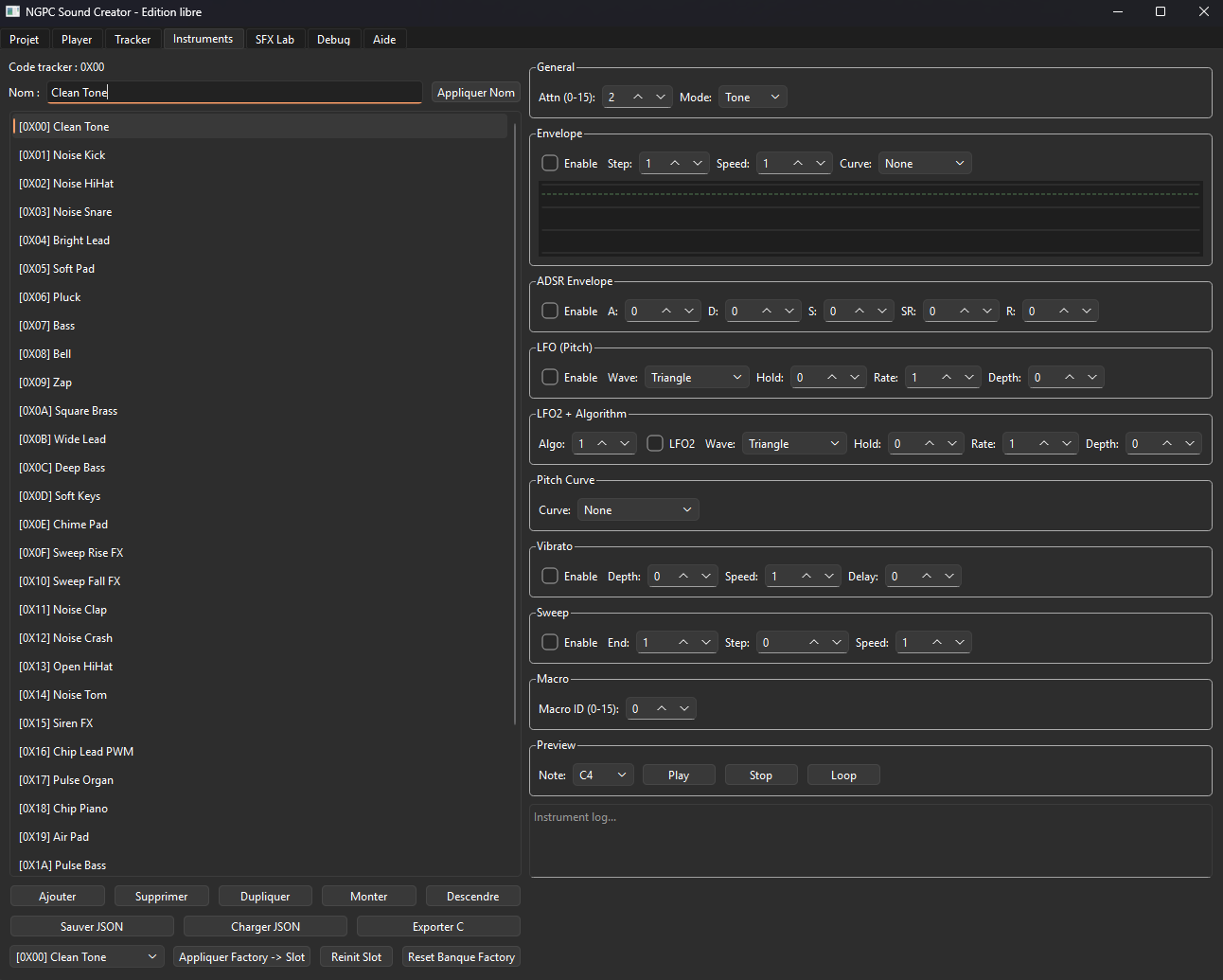The width and height of the screenshot is (1223, 980).
Task: Open the Envelope Curve dropdown
Action: tap(925, 164)
